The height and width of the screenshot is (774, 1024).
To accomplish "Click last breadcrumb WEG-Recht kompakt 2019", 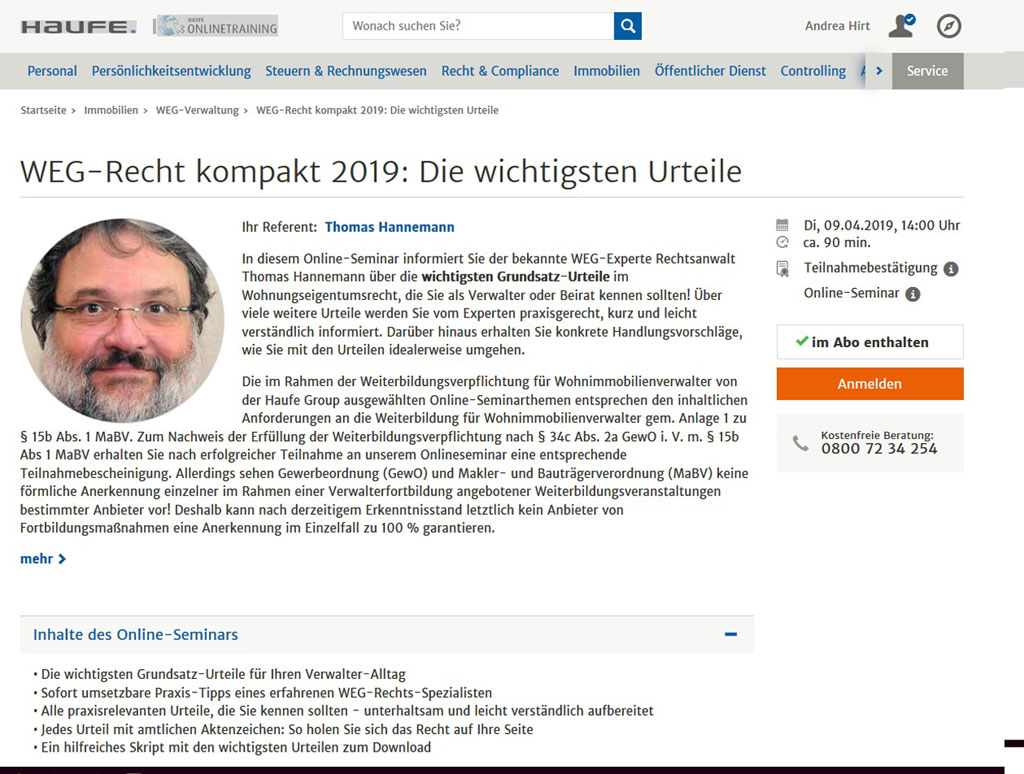I will [x=377, y=110].
